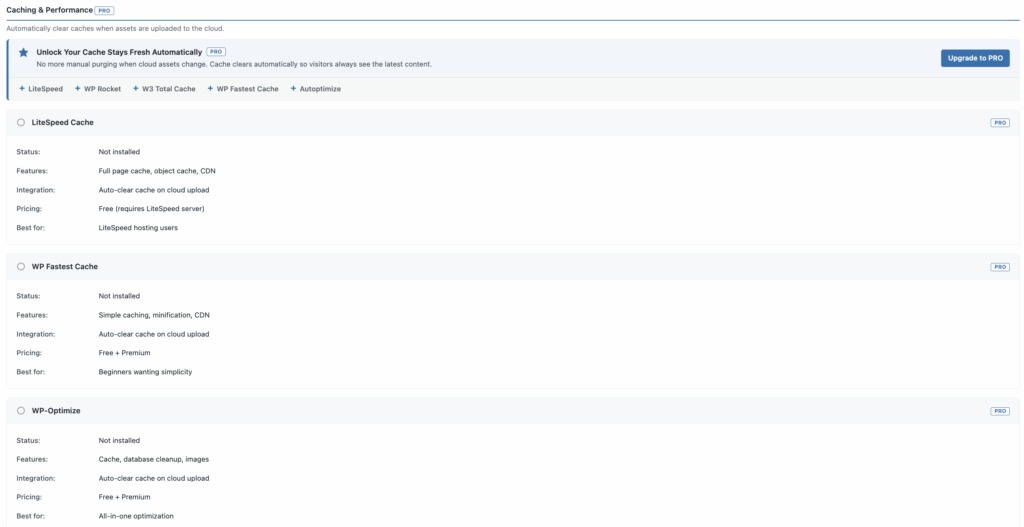Click the W3 Total Cache label in banner

(x=168, y=89)
